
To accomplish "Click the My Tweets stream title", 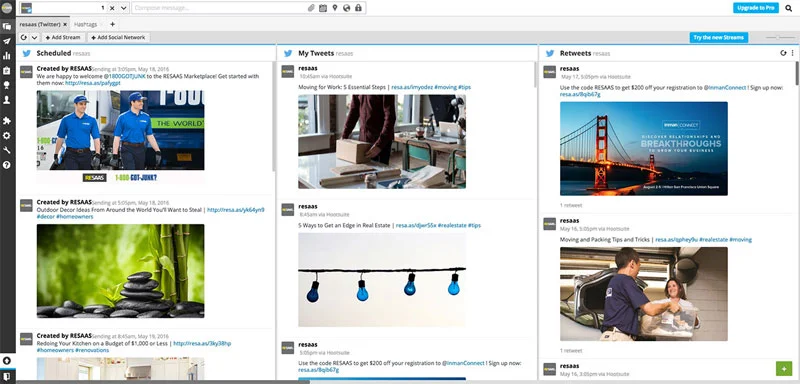I will (x=316, y=53).
